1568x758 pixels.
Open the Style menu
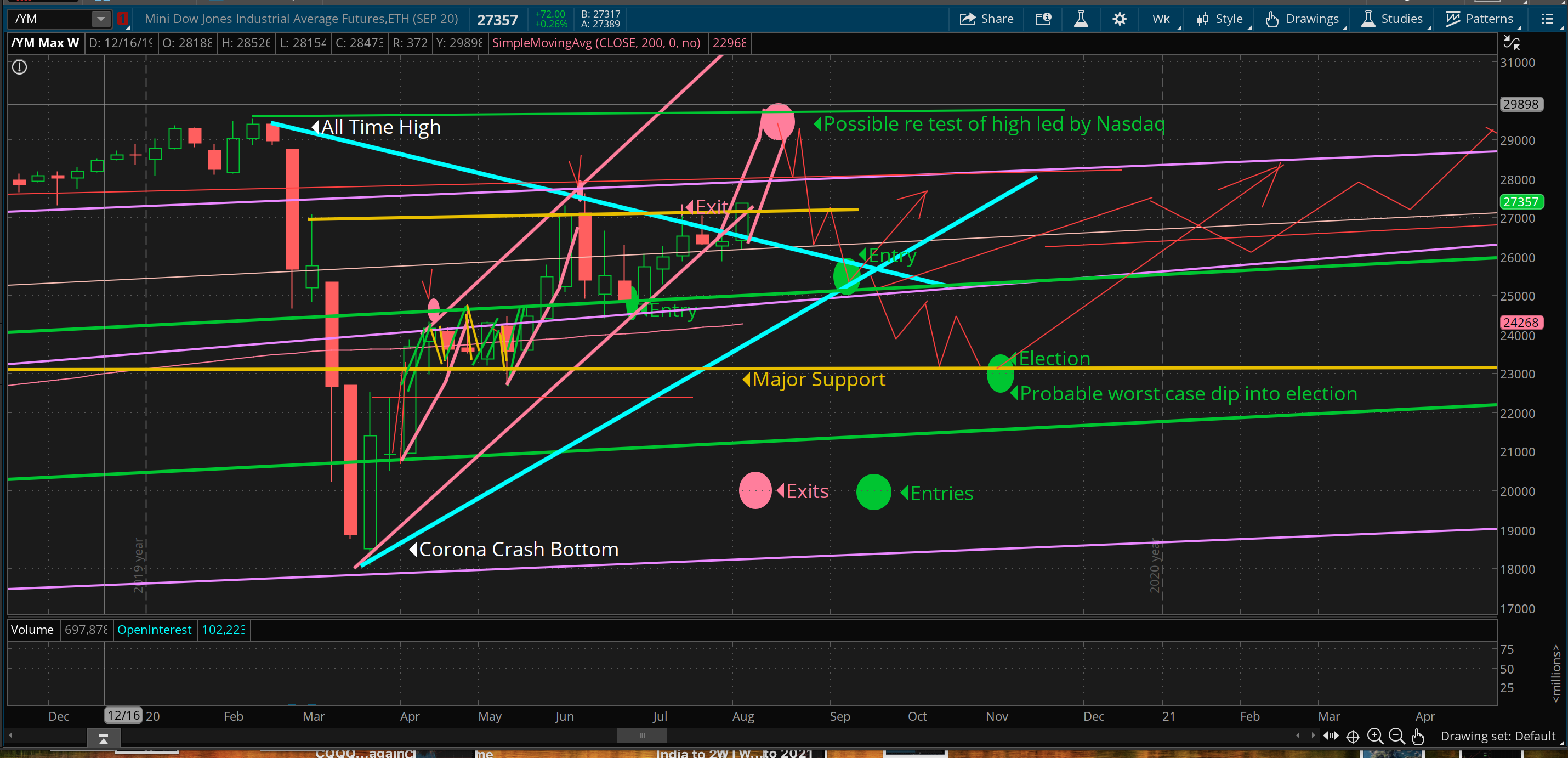(x=1220, y=19)
